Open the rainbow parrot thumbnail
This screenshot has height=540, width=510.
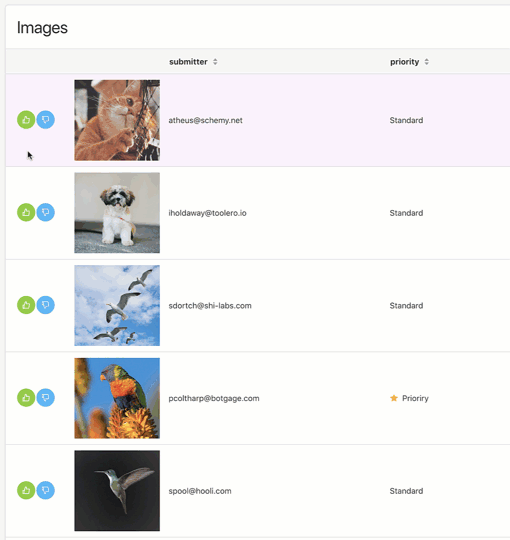click(117, 398)
